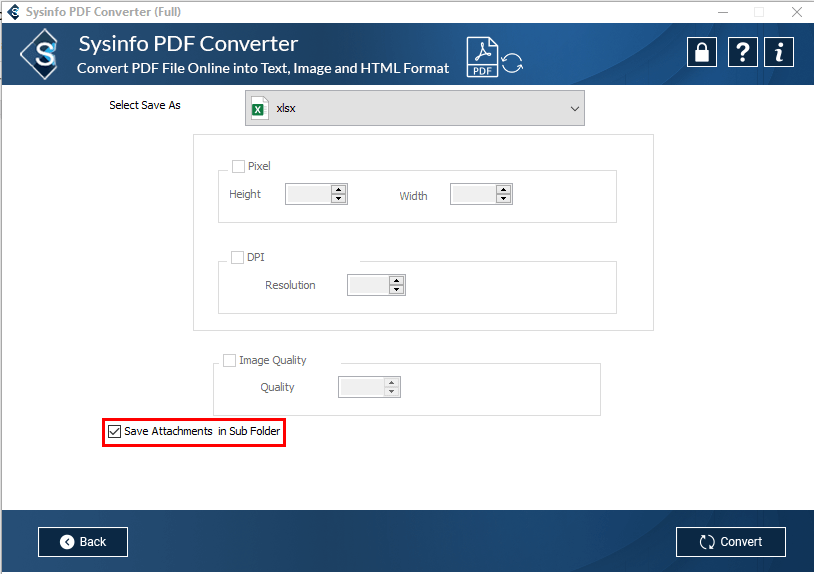The width and height of the screenshot is (814, 574).
Task: Click the xlsx Excel file icon
Action: pyautogui.click(x=260, y=108)
